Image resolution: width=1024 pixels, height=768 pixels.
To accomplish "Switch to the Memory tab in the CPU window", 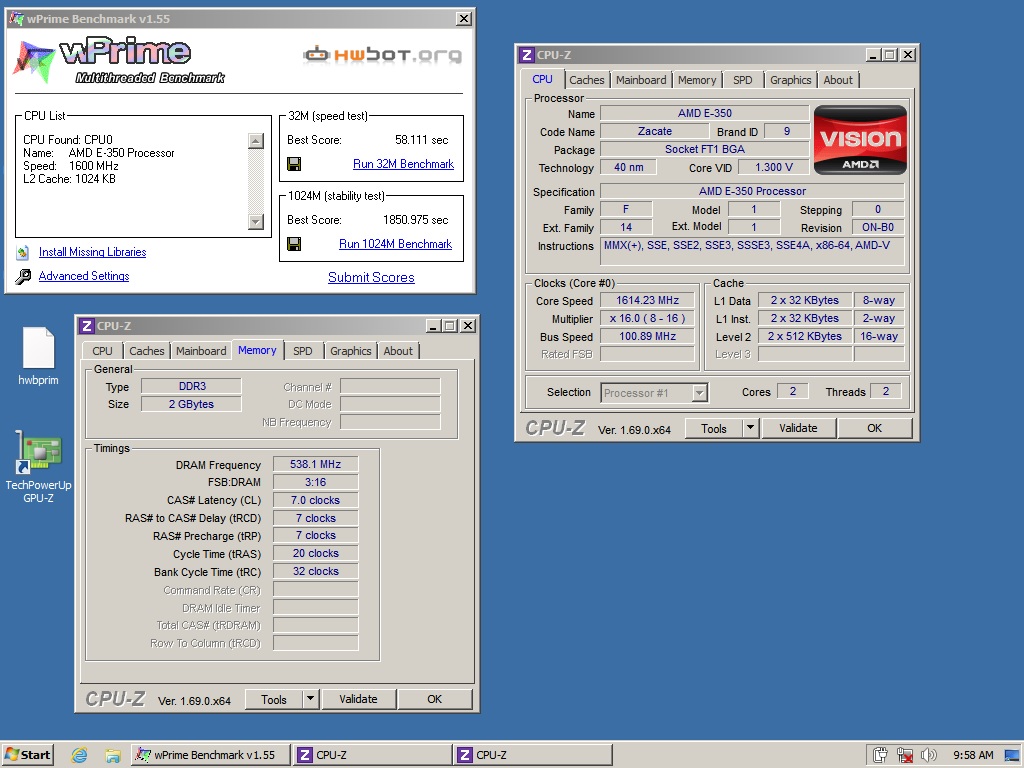I will tap(697, 80).
